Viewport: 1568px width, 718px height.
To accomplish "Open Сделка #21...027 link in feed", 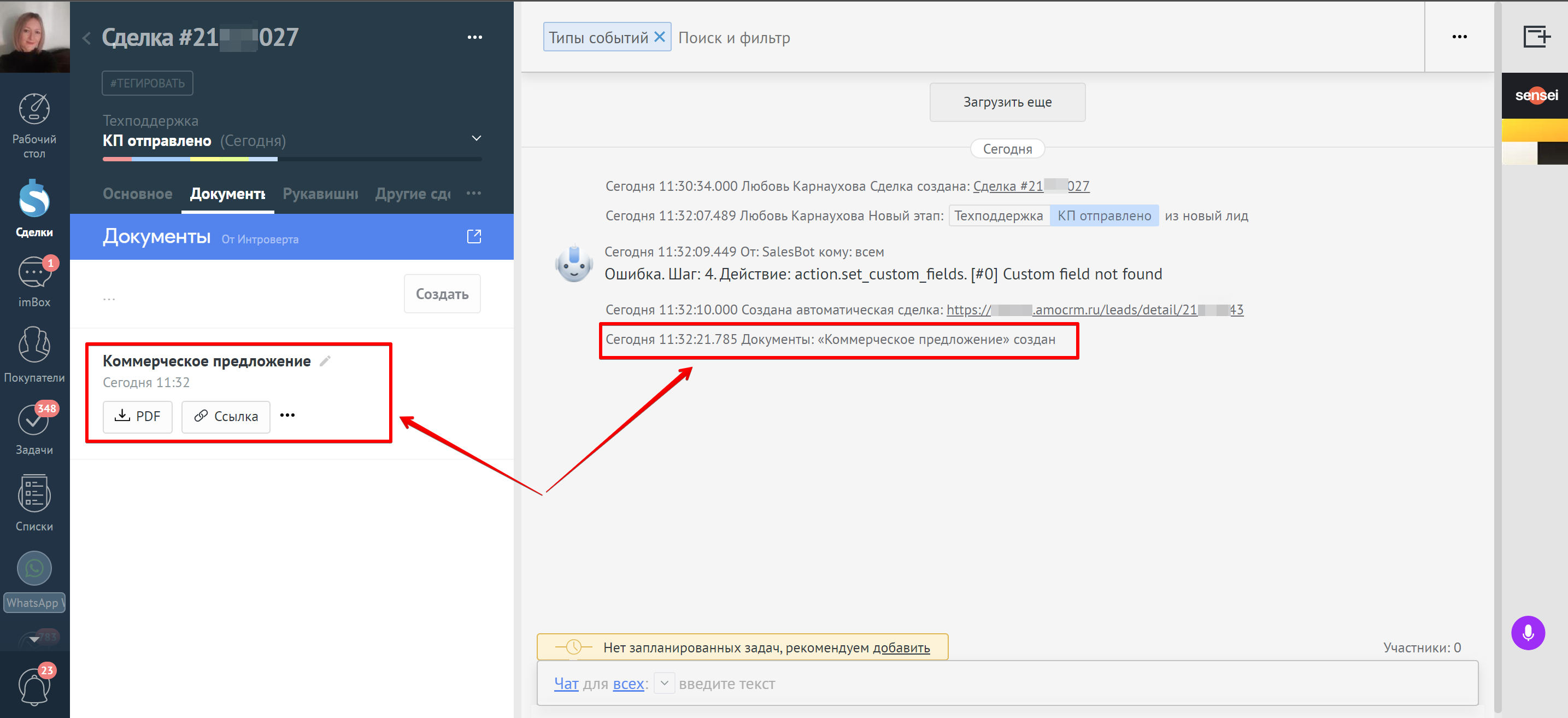I will pos(1031,186).
